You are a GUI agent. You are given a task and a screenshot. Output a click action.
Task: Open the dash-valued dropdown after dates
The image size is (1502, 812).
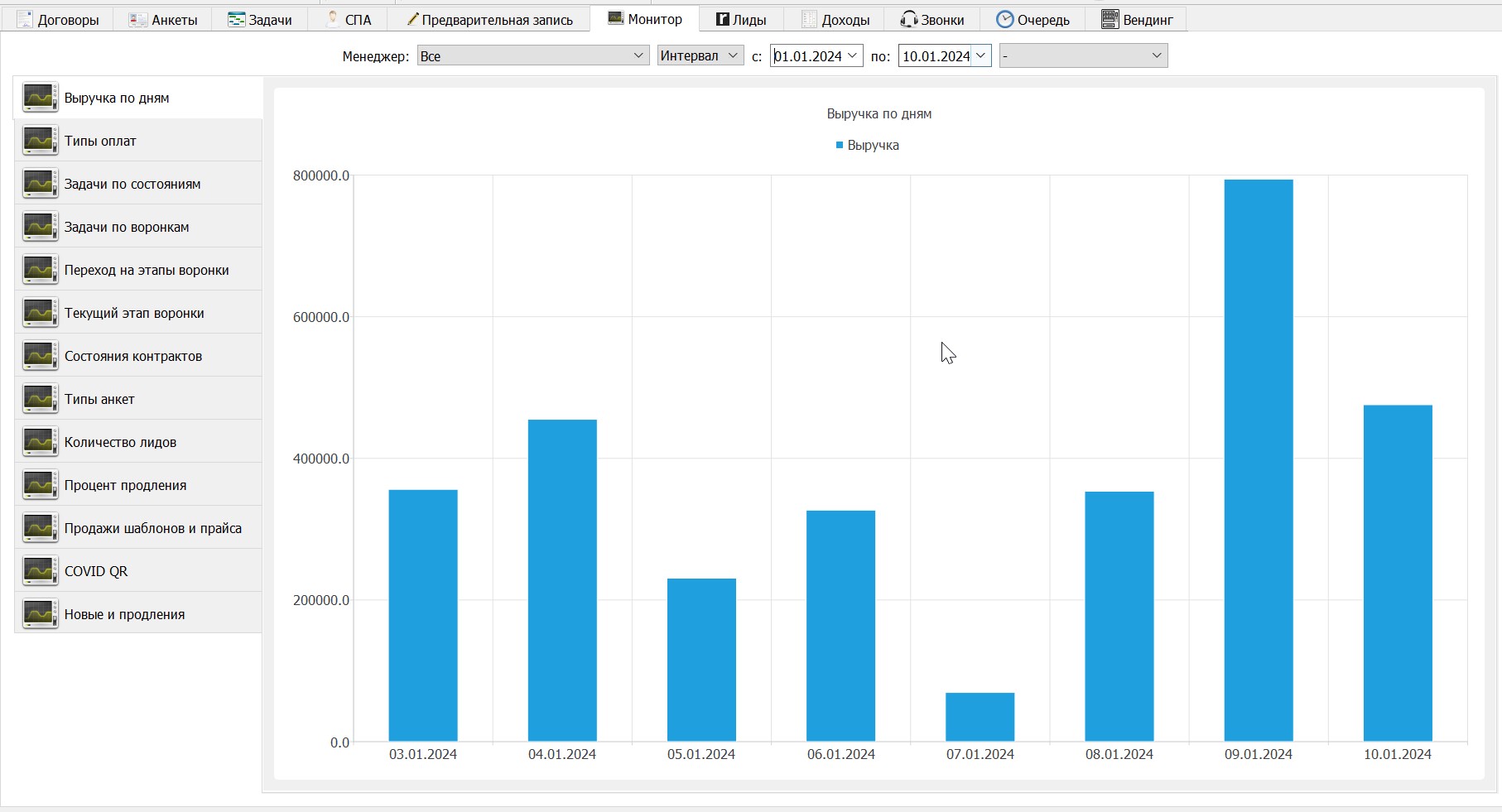[1083, 55]
